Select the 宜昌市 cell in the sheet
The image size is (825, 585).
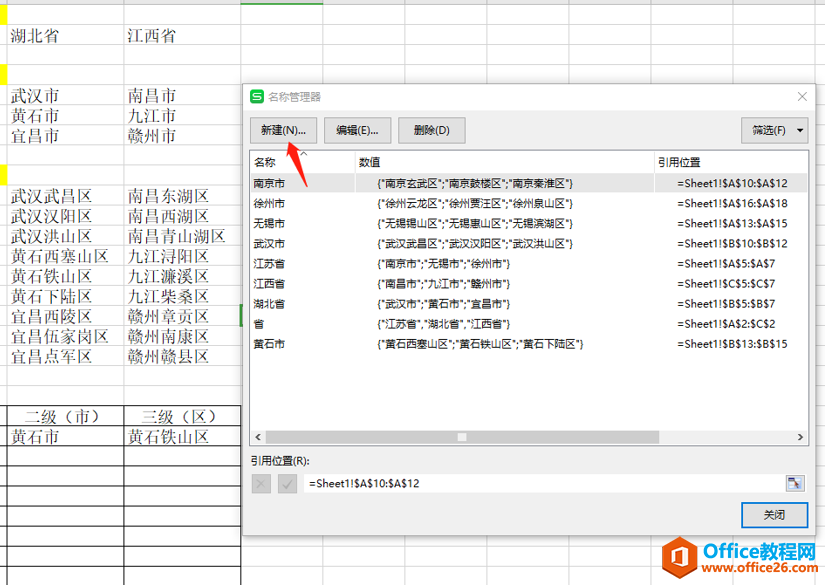click(65, 136)
